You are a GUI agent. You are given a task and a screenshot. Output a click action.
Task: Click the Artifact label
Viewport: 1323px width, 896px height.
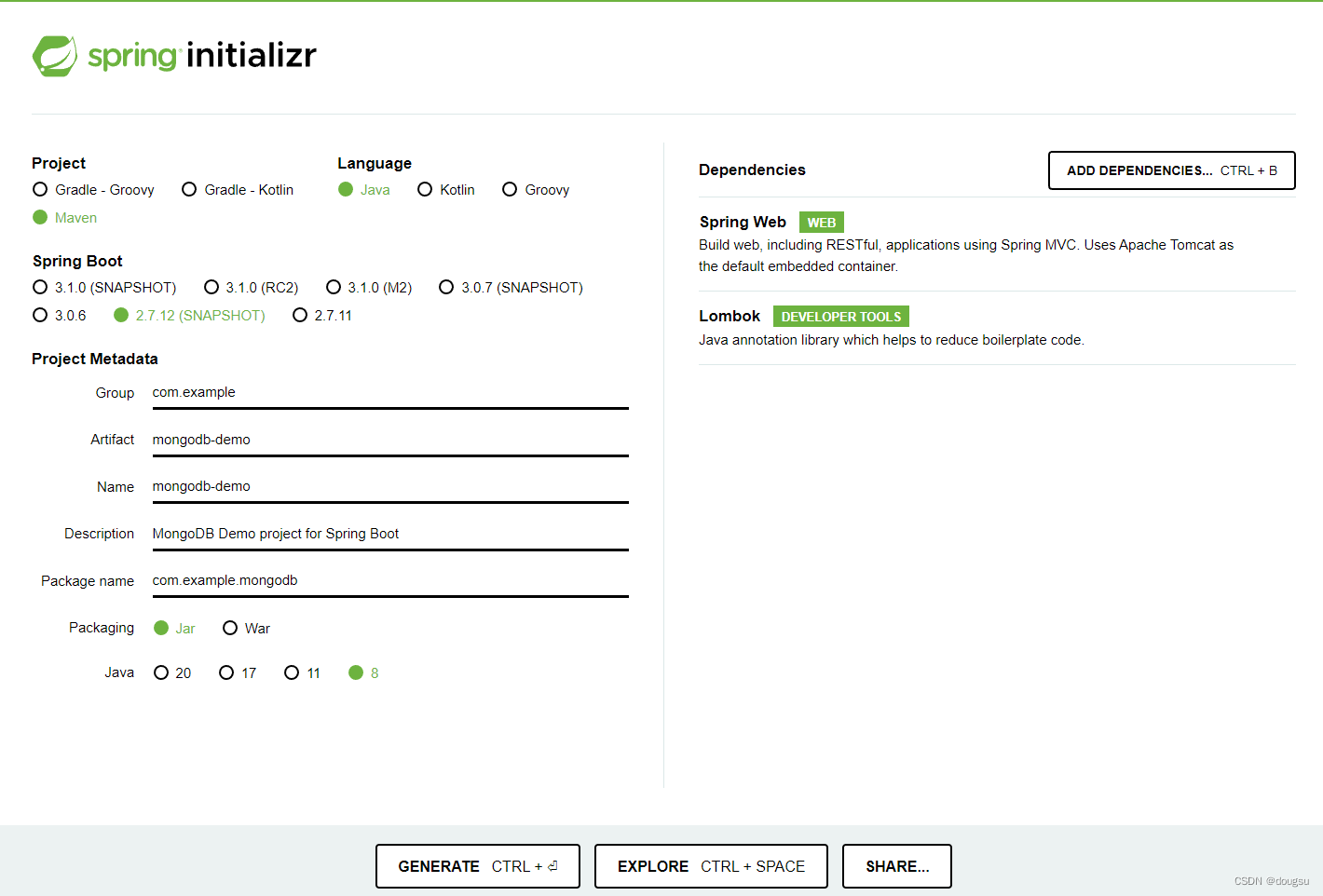[x=113, y=440]
